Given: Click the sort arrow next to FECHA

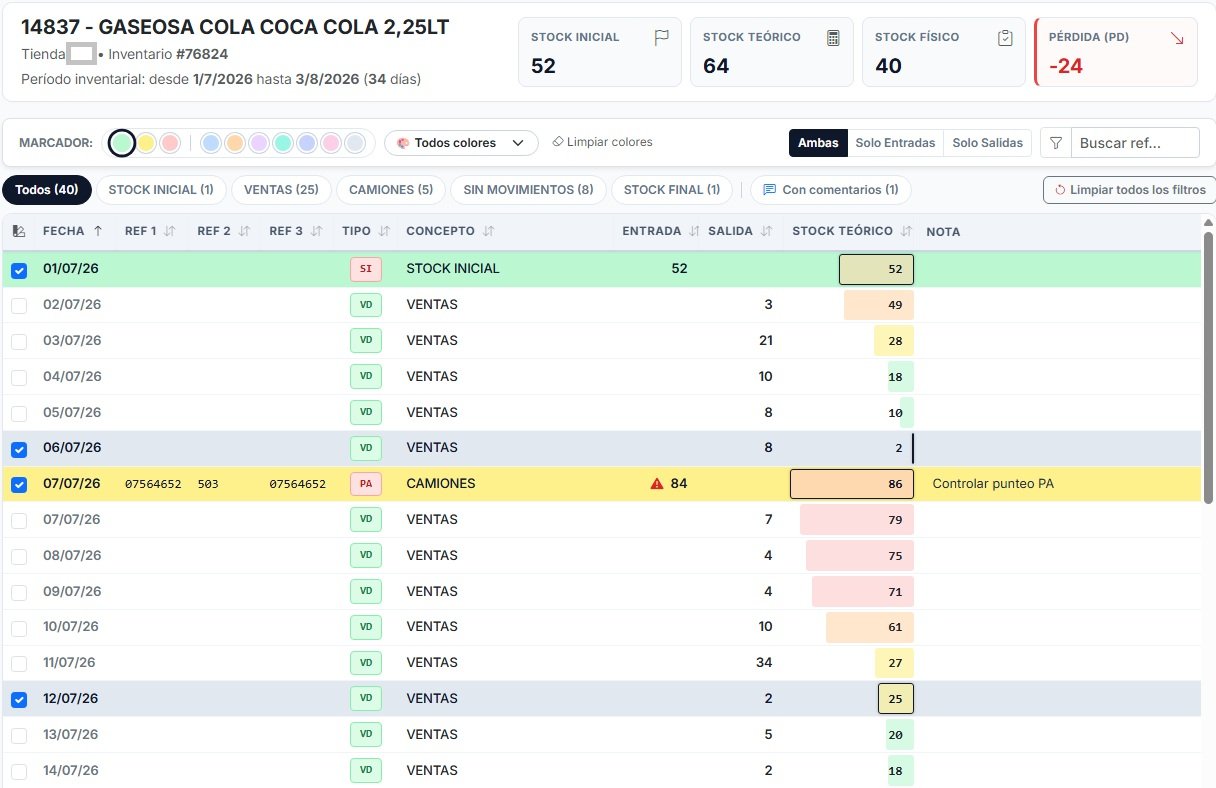Looking at the screenshot, I should click(98, 231).
